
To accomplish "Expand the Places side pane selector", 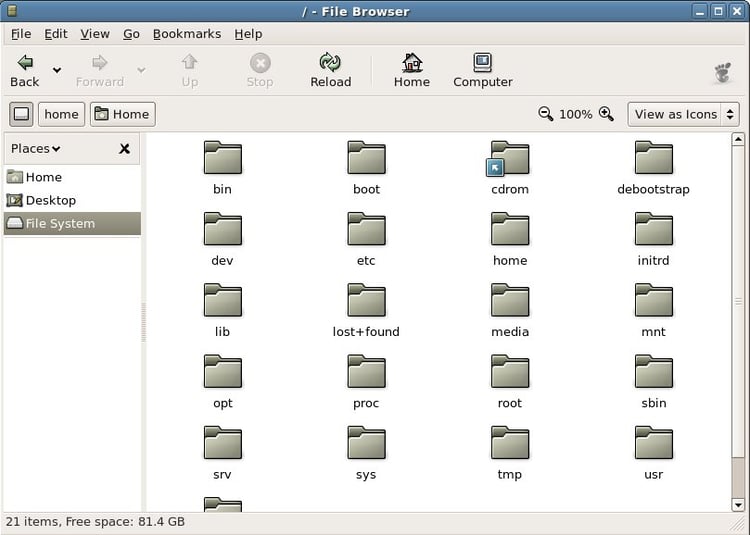I will click(36, 149).
